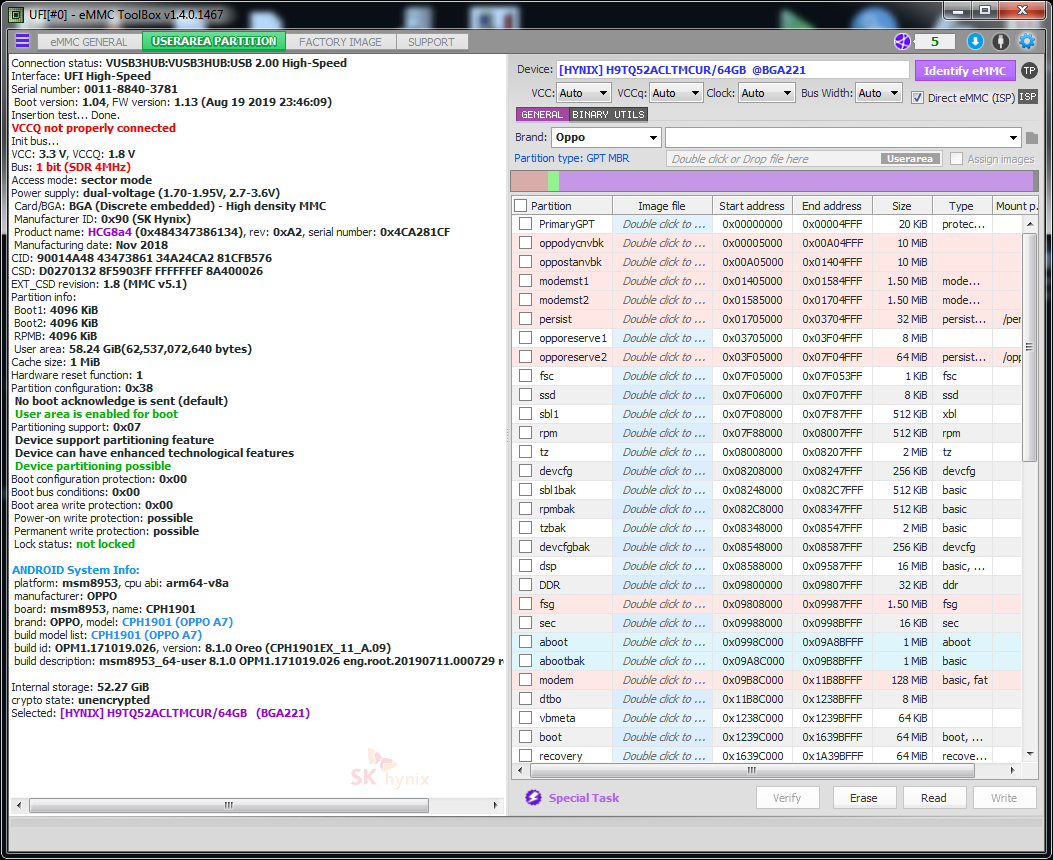Switch to the FACTORY IMAGE tab
The image size is (1053, 860).
[340, 42]
